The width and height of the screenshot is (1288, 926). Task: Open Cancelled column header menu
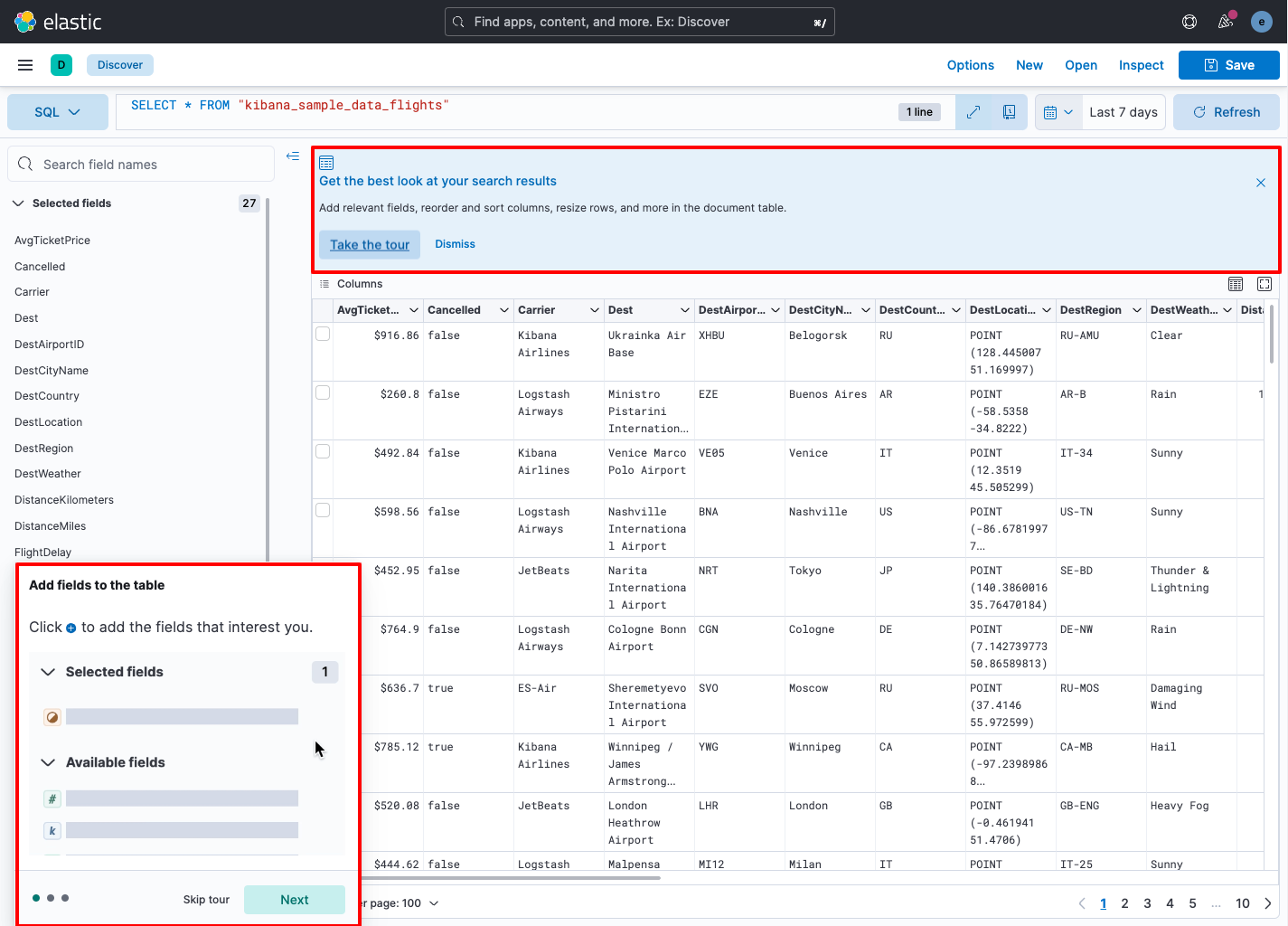coord(504,310)
